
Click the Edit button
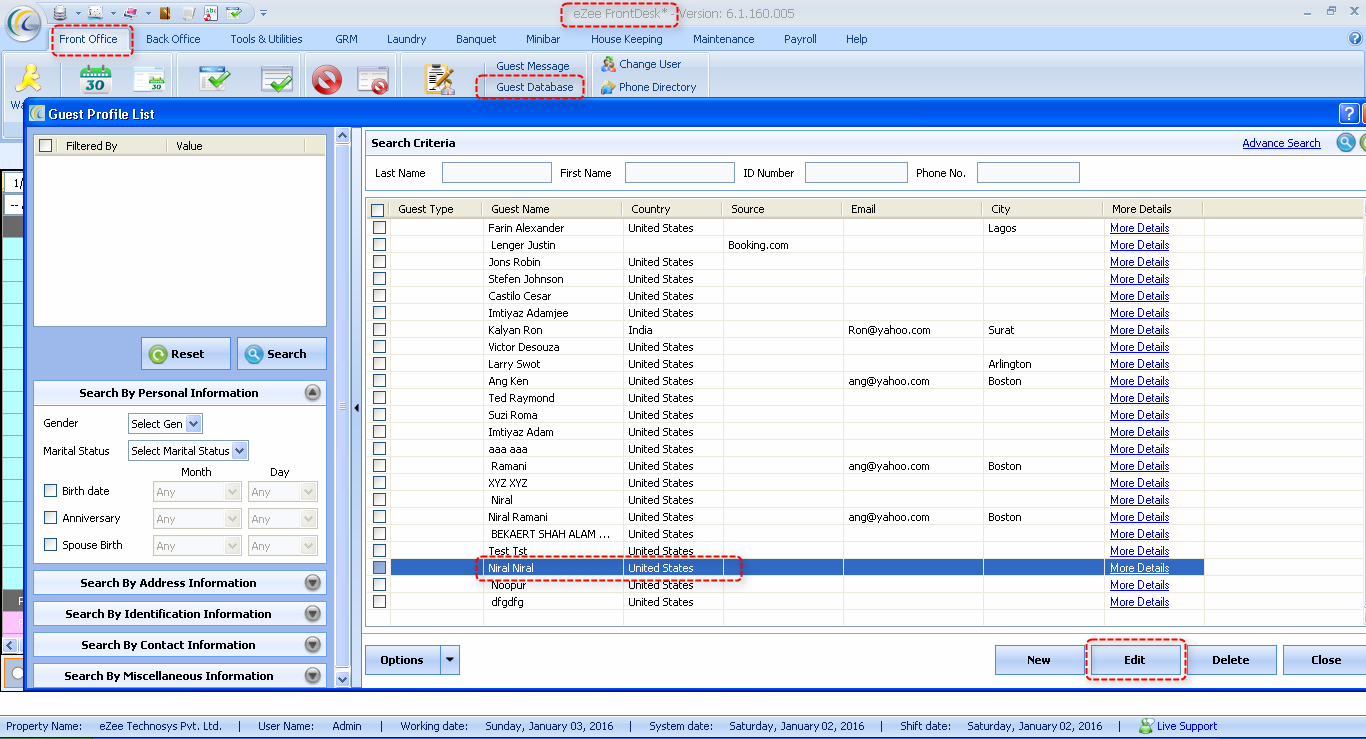(1135, 660)
